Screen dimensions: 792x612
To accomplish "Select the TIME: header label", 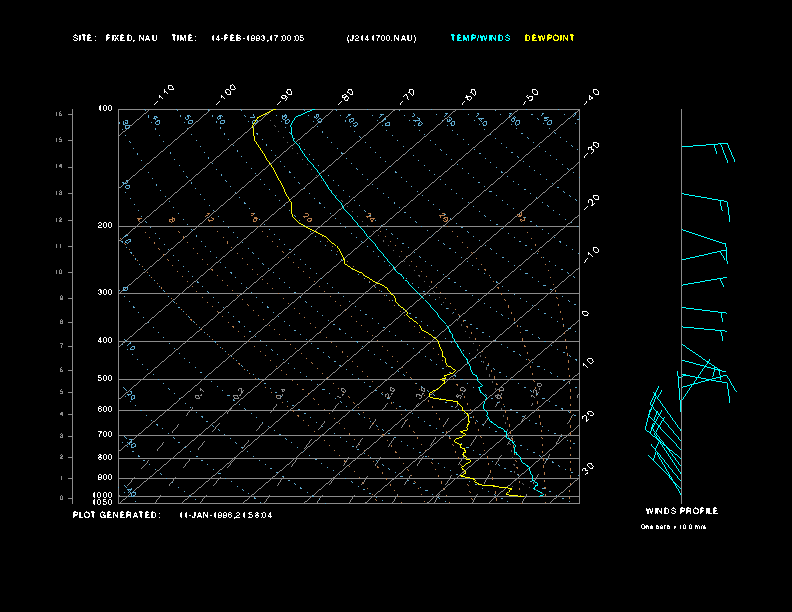I will (x=184, y=38).
